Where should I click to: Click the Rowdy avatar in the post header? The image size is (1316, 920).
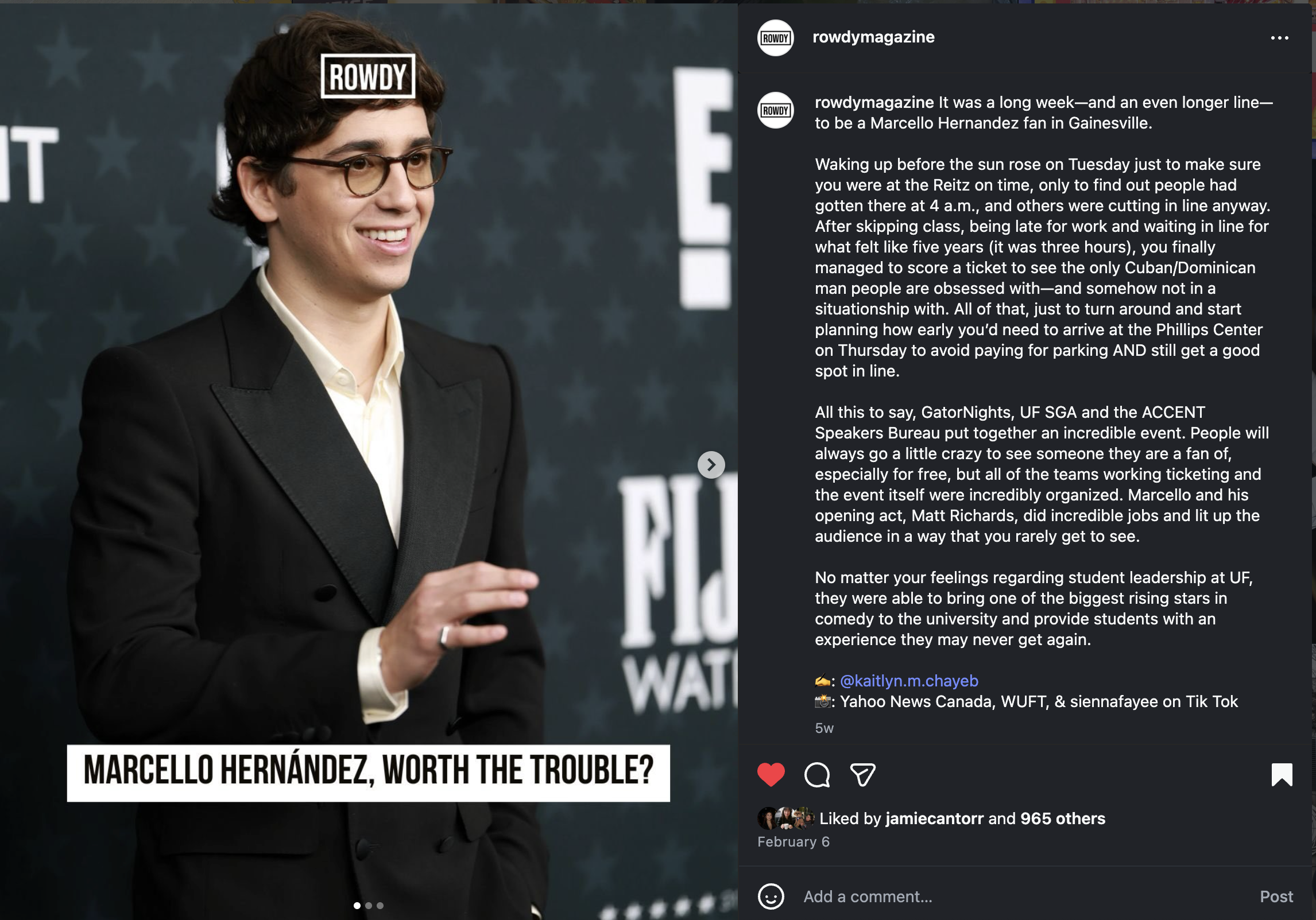(x=775, y=38)
